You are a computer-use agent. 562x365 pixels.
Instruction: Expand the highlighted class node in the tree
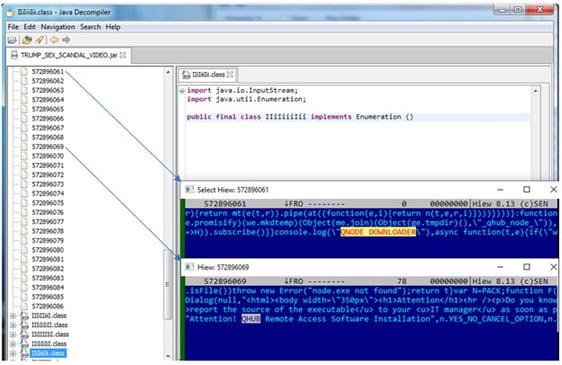click(13, 353)
